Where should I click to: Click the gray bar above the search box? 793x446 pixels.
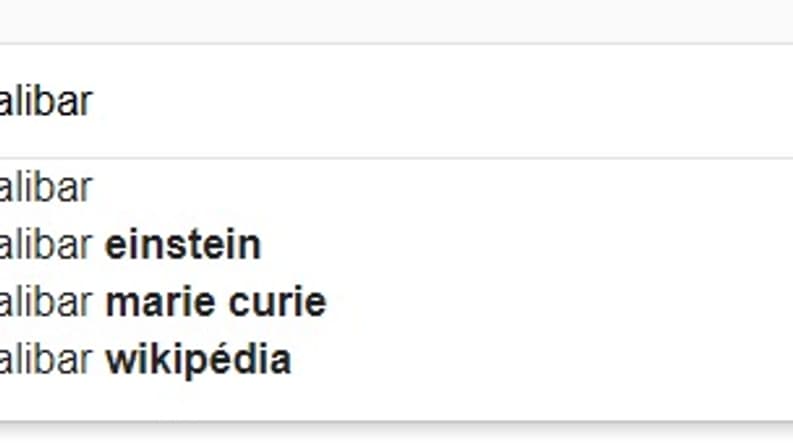point(396,21)
